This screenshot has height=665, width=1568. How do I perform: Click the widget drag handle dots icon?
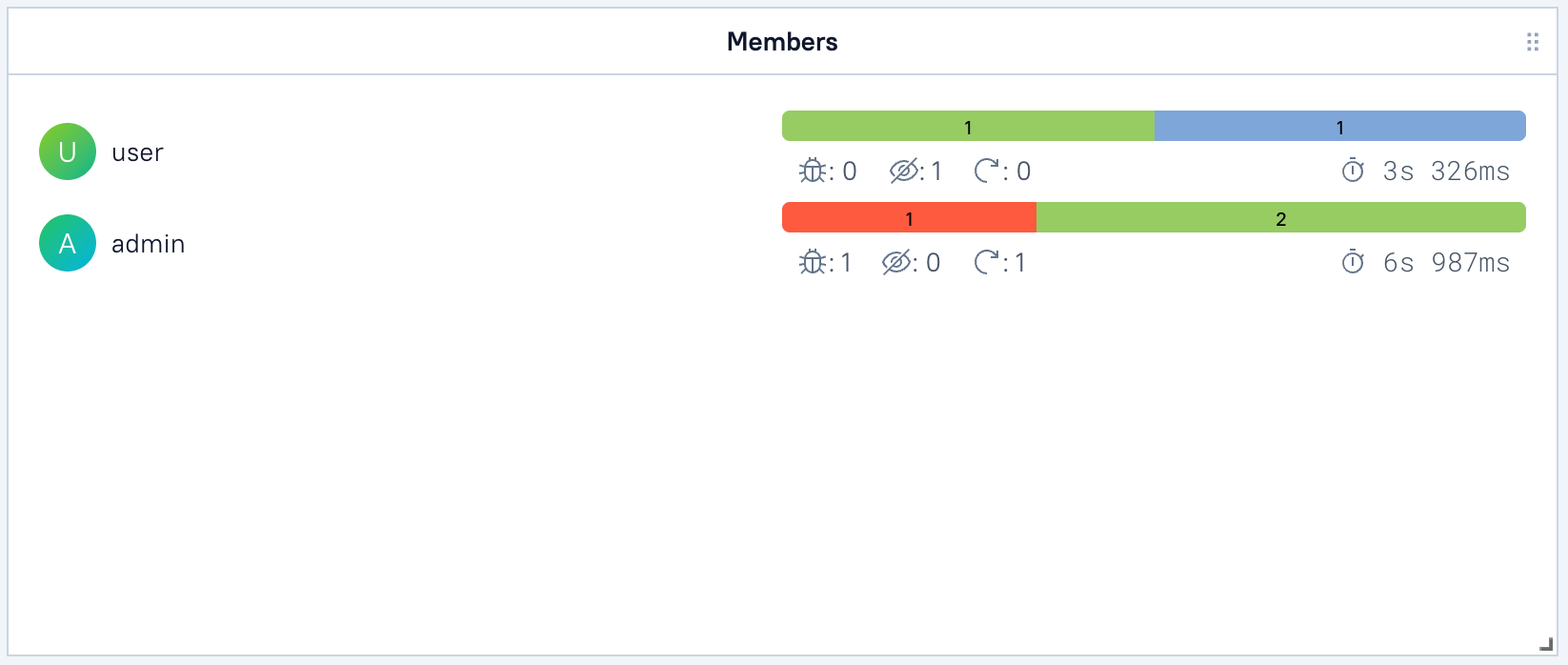(1532, 41)
